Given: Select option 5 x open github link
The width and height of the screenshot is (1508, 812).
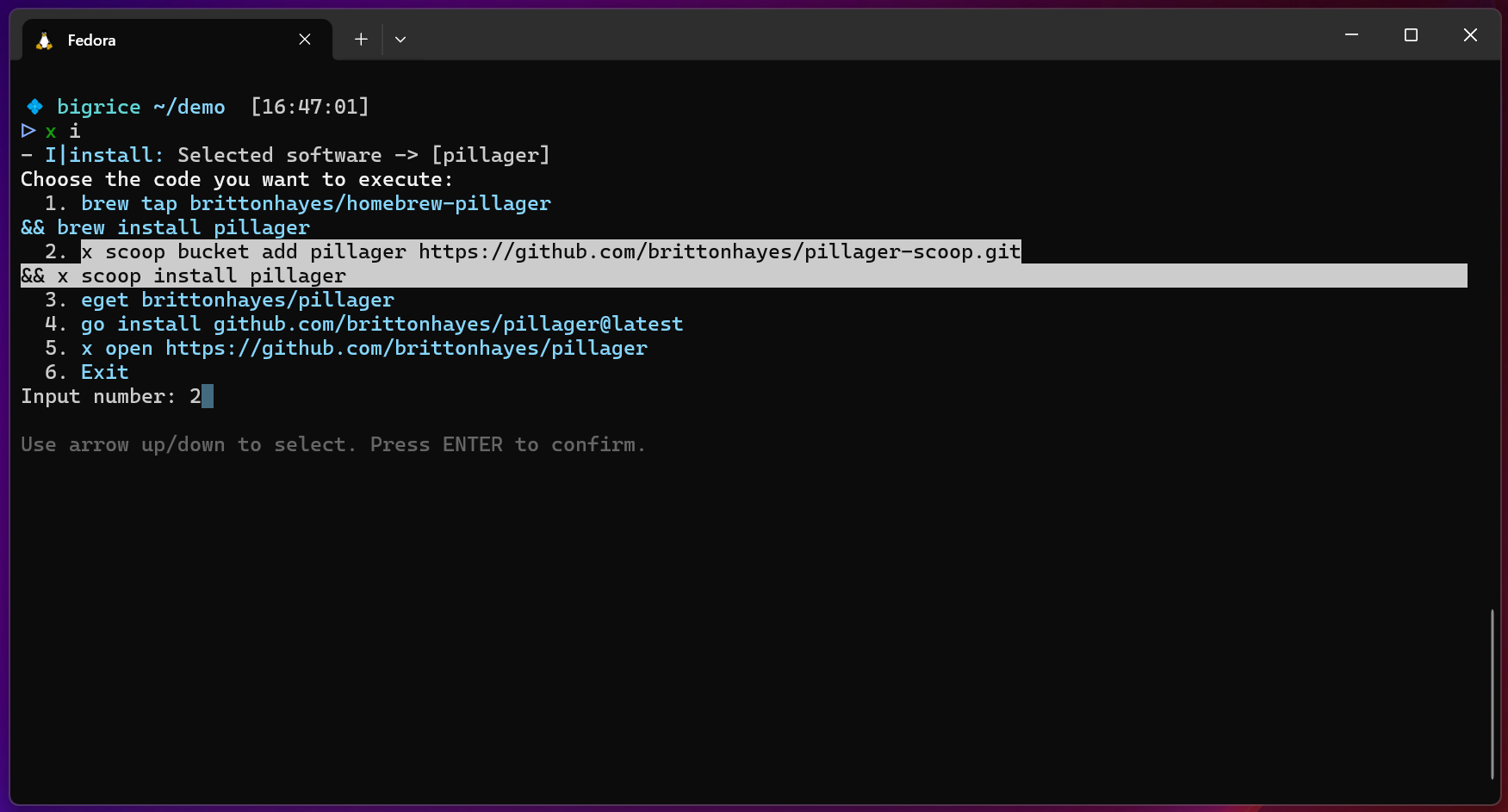Looking at the screenshot, I should pyautogui.click(x=364, y=348).
